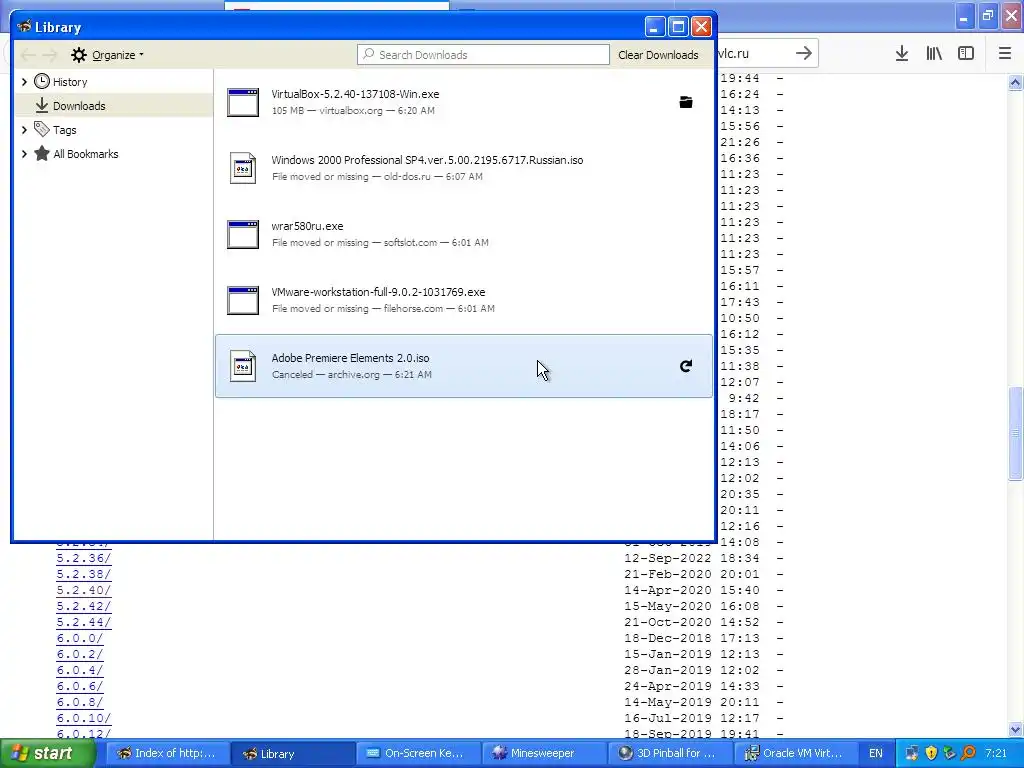
Task: Expand the History tree node
Action: [24, 82]
